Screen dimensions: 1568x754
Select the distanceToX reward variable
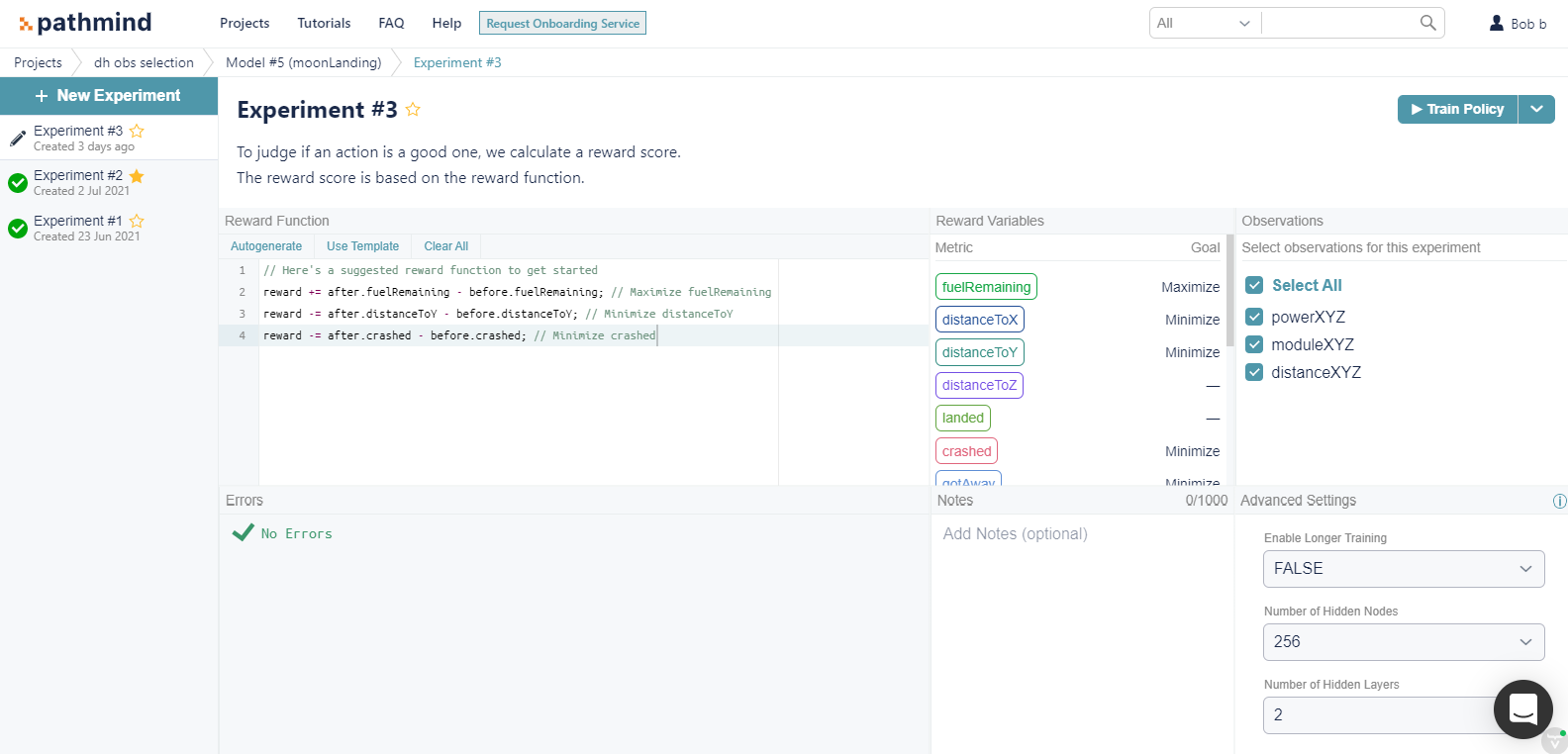(x=979, y=320)
